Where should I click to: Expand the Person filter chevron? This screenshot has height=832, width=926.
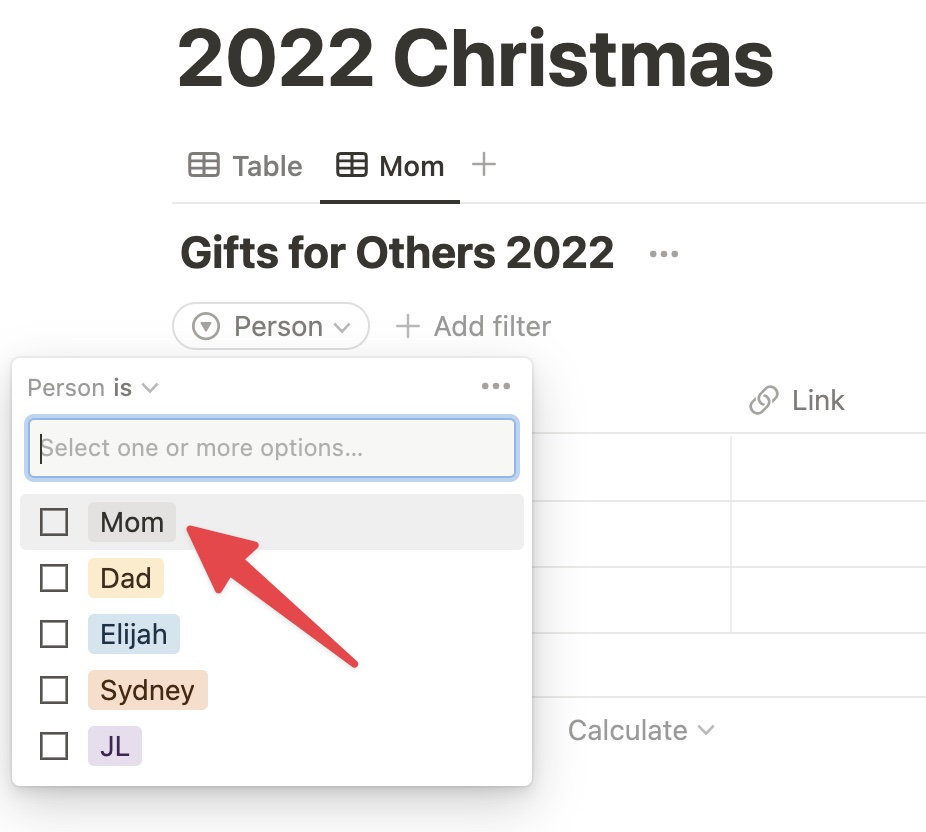click(x=343, y=327)
